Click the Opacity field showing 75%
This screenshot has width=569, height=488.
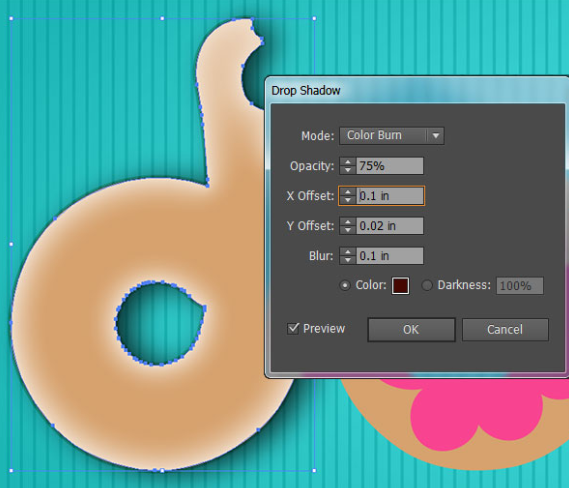390,166
